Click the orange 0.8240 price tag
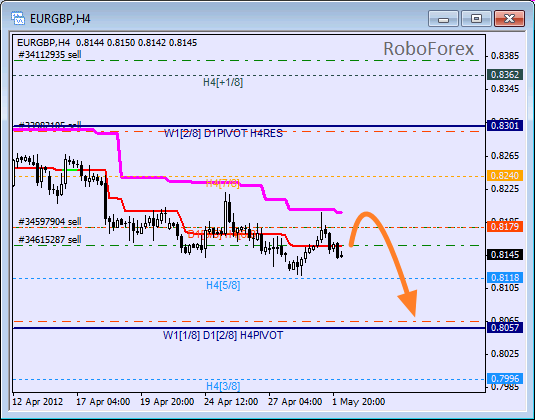The image size is (535, 420). [505, 176]
